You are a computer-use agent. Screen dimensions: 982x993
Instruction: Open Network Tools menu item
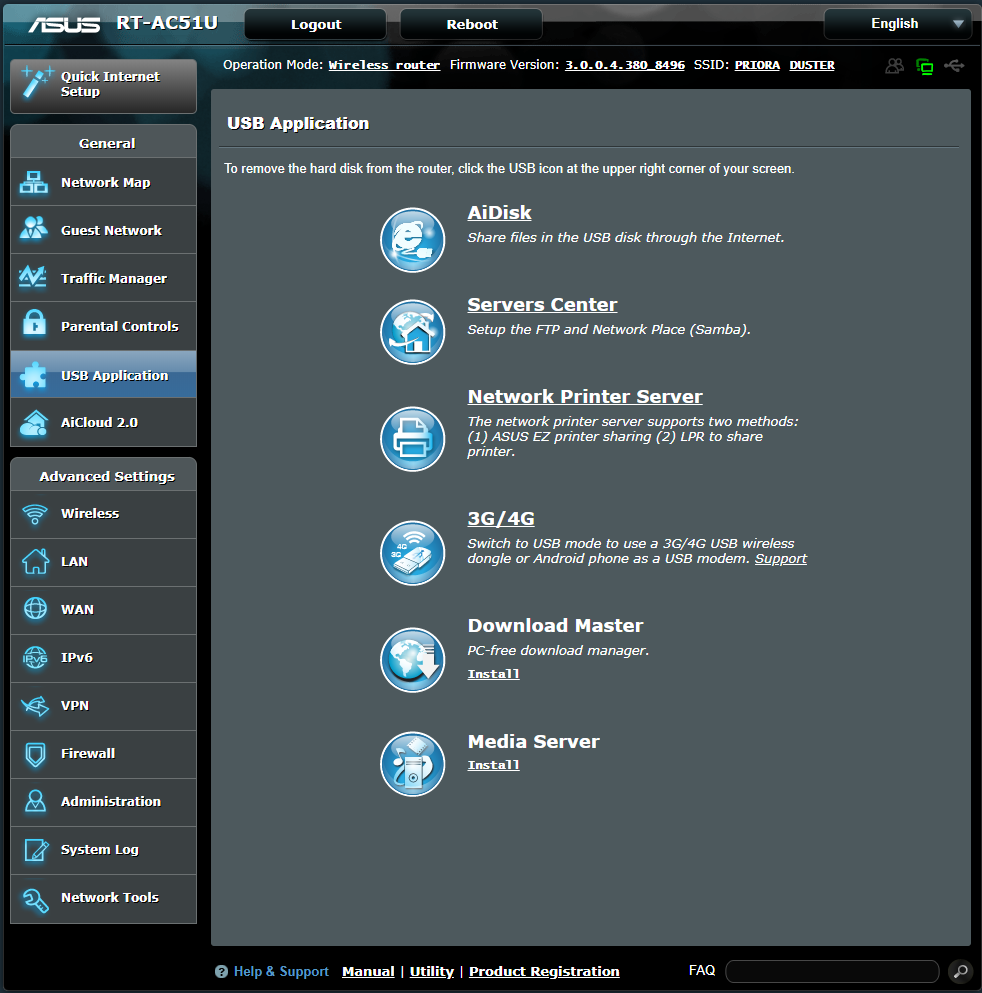(x=103, y=898)
